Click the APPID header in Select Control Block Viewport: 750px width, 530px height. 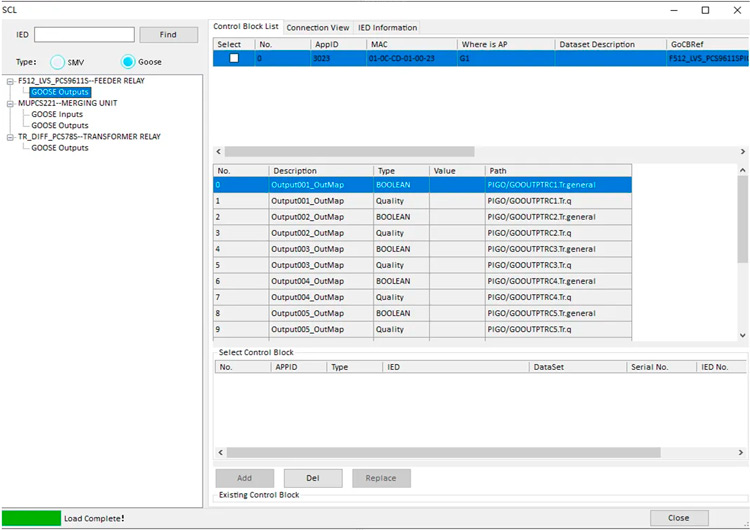tap(299, 367)
